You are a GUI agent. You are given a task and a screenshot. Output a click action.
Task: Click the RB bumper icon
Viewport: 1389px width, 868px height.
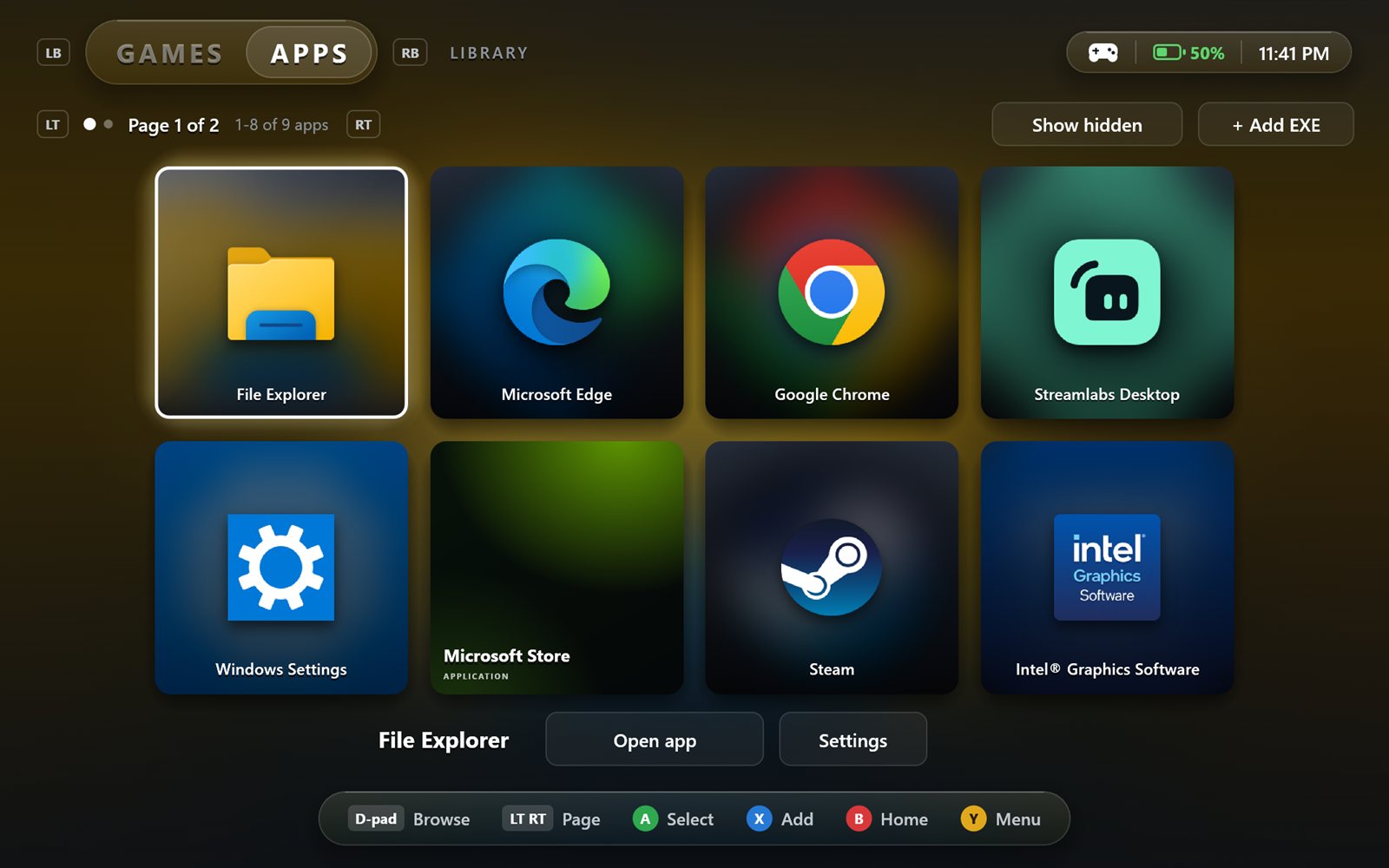click(410, 53)
